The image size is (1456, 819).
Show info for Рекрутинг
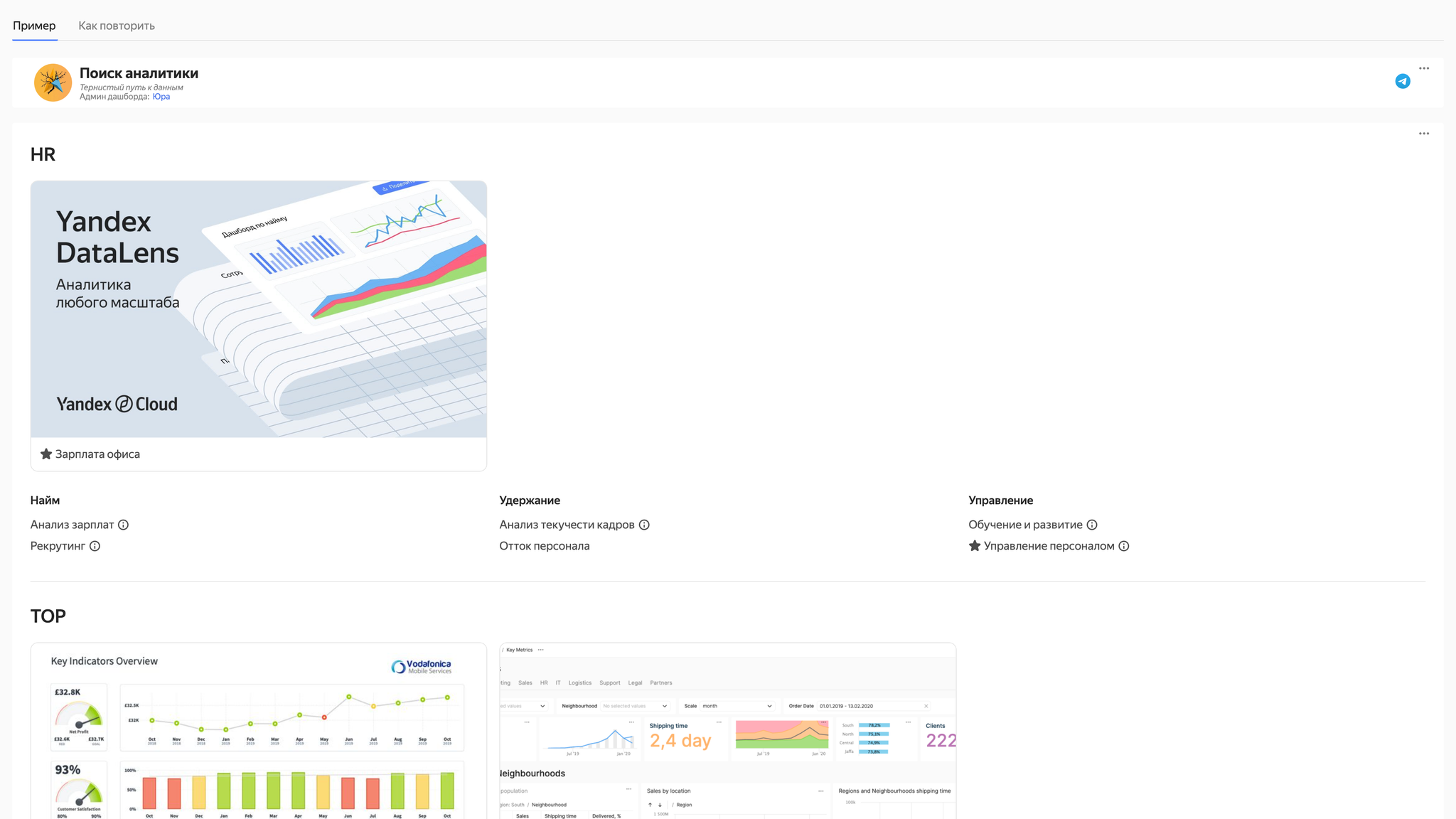point(95,546)
